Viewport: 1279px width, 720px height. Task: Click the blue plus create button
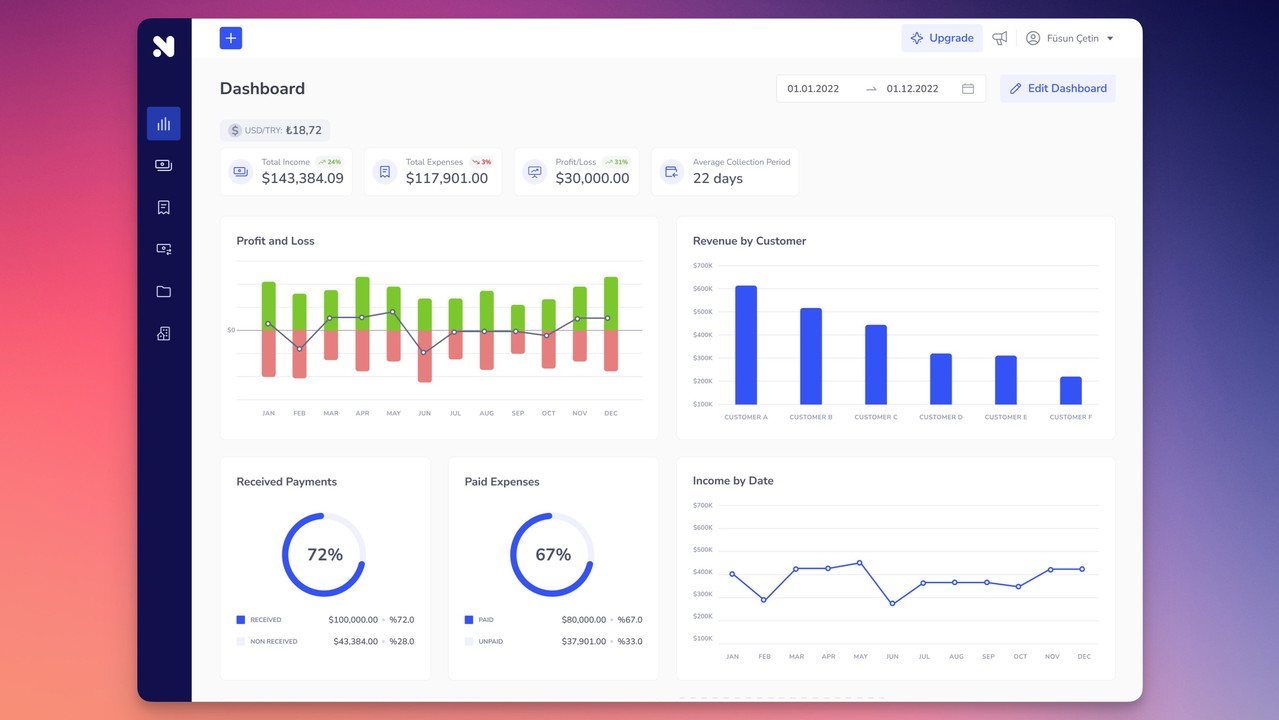(231, 38)
